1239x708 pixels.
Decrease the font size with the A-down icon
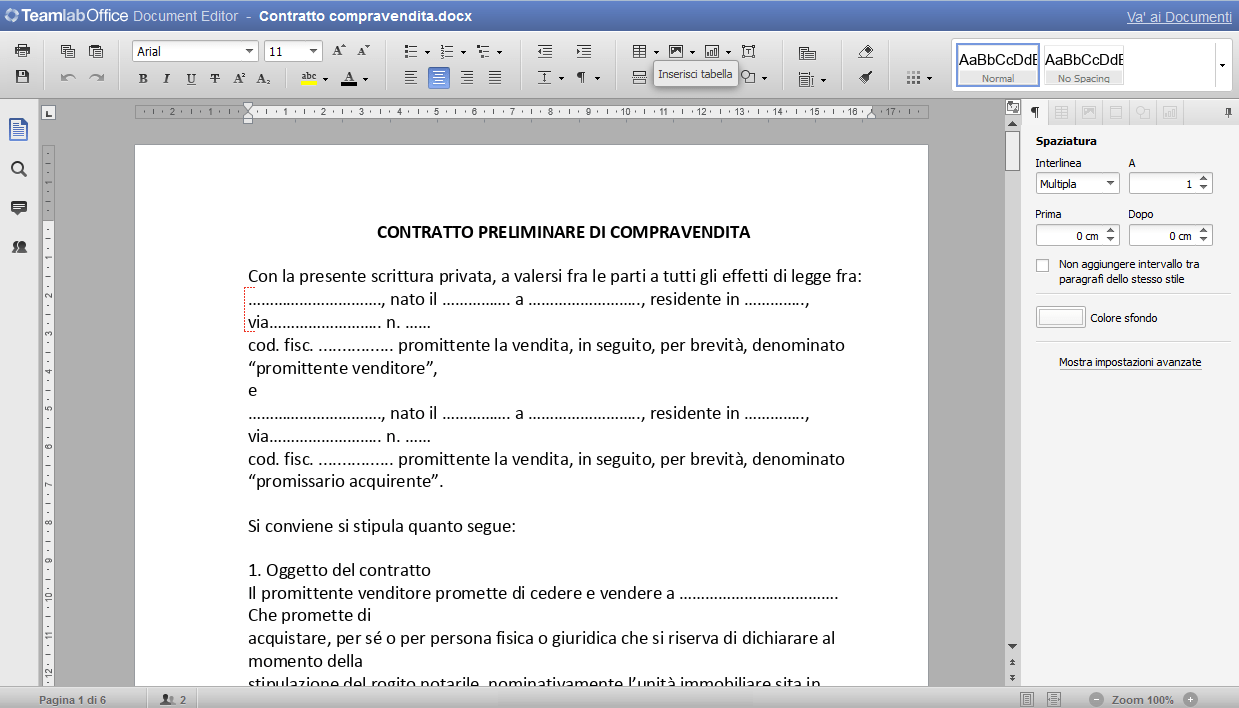[363, 51]
